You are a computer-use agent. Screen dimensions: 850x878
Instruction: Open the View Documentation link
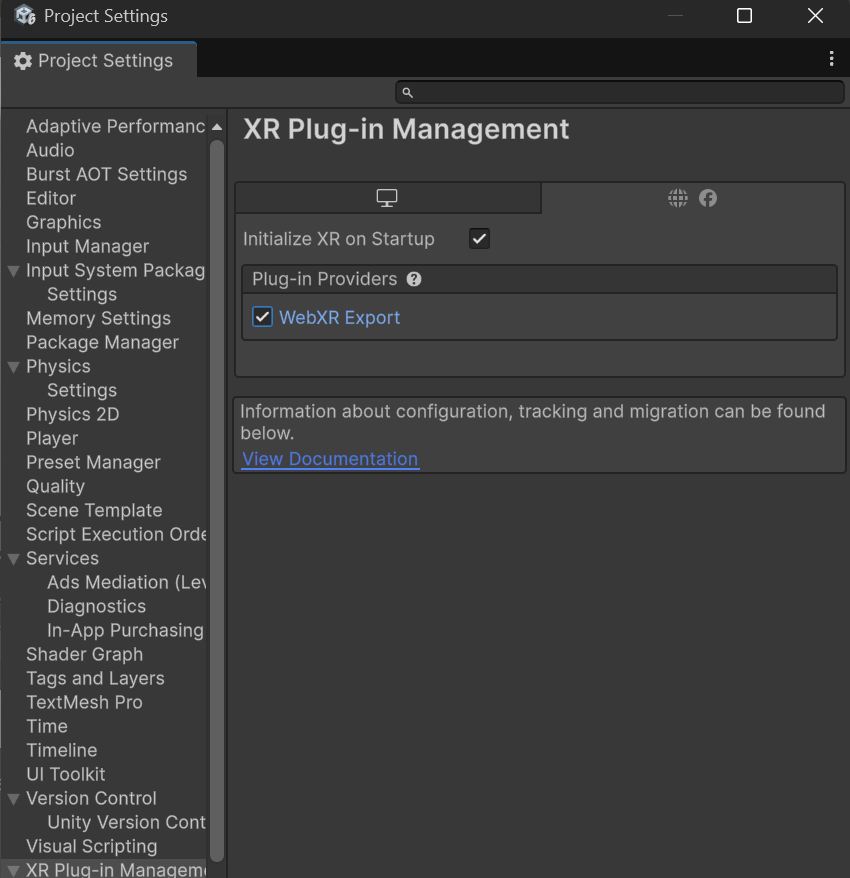click(x=330, y=459)
